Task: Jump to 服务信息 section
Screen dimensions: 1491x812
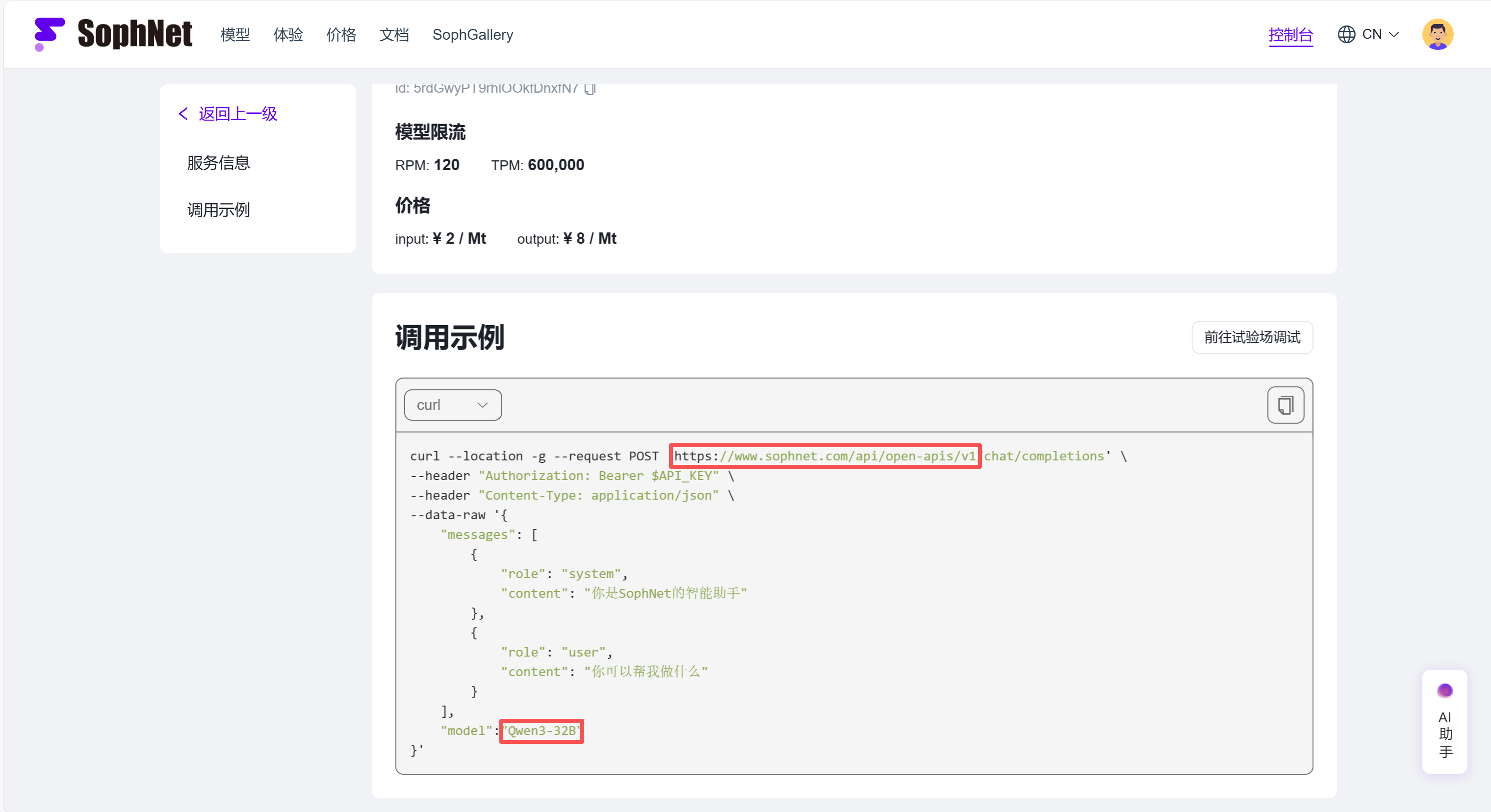Action: coord(218,163)
